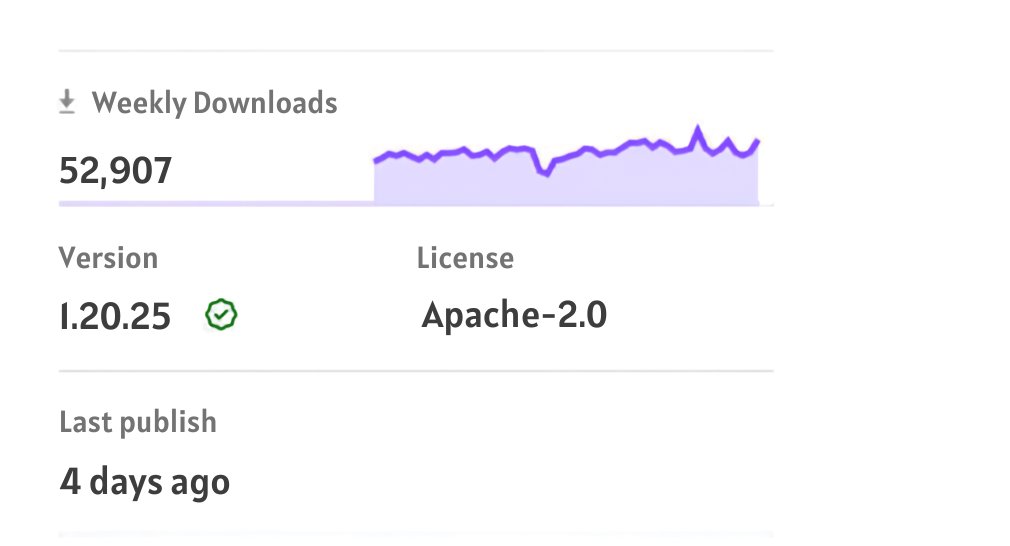Click the download arrow icon

pos(67,102)
